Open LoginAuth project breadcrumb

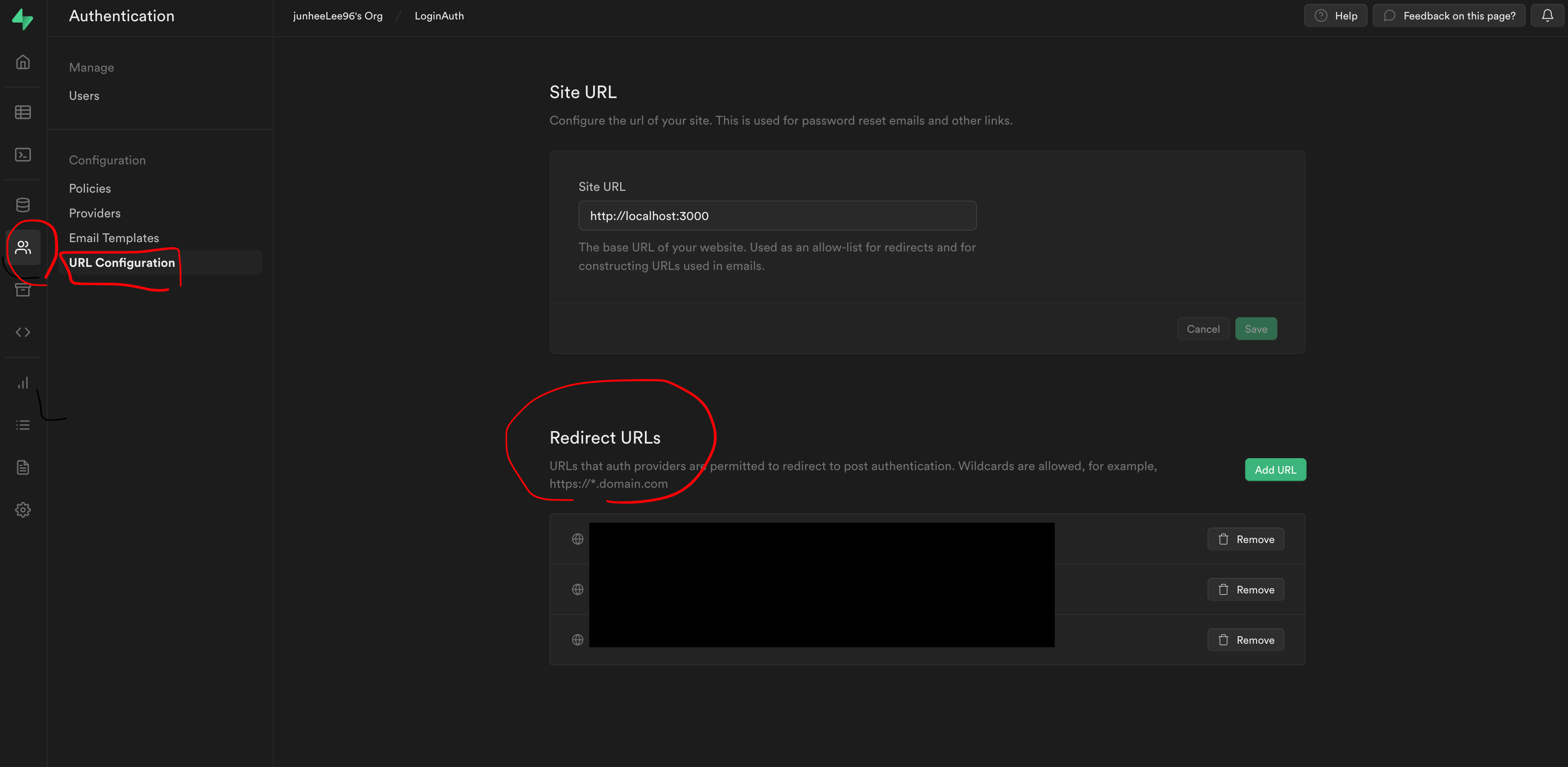439,16
